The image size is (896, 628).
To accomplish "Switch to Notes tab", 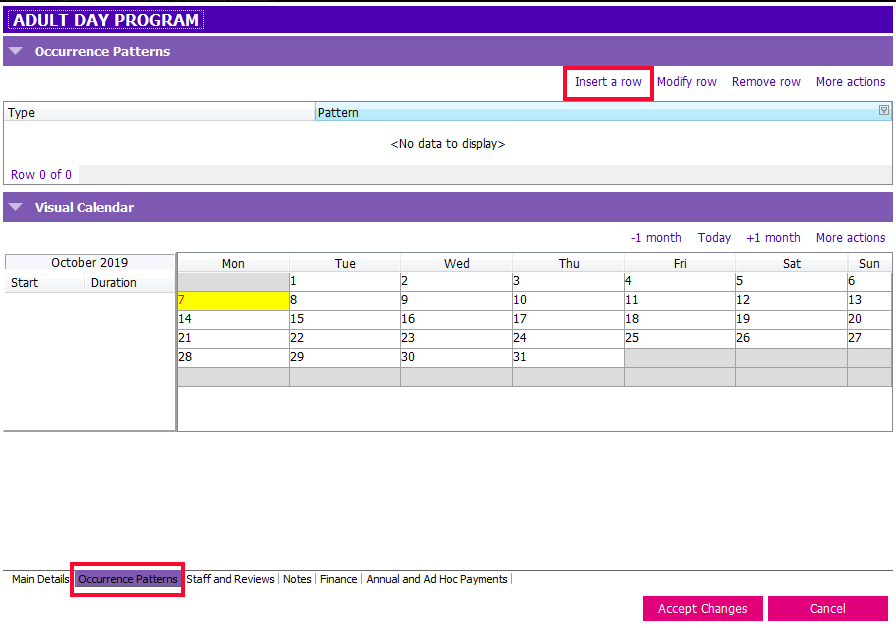I will click(x=297, y=579).
